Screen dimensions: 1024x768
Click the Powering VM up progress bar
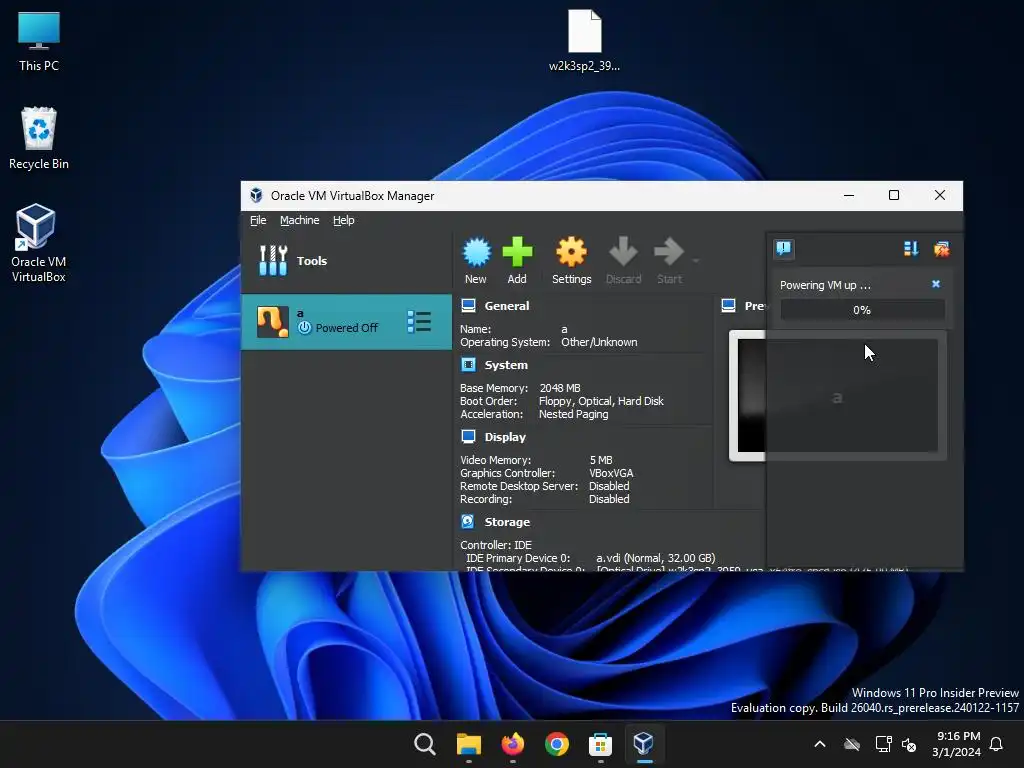(x=862, y=310)
